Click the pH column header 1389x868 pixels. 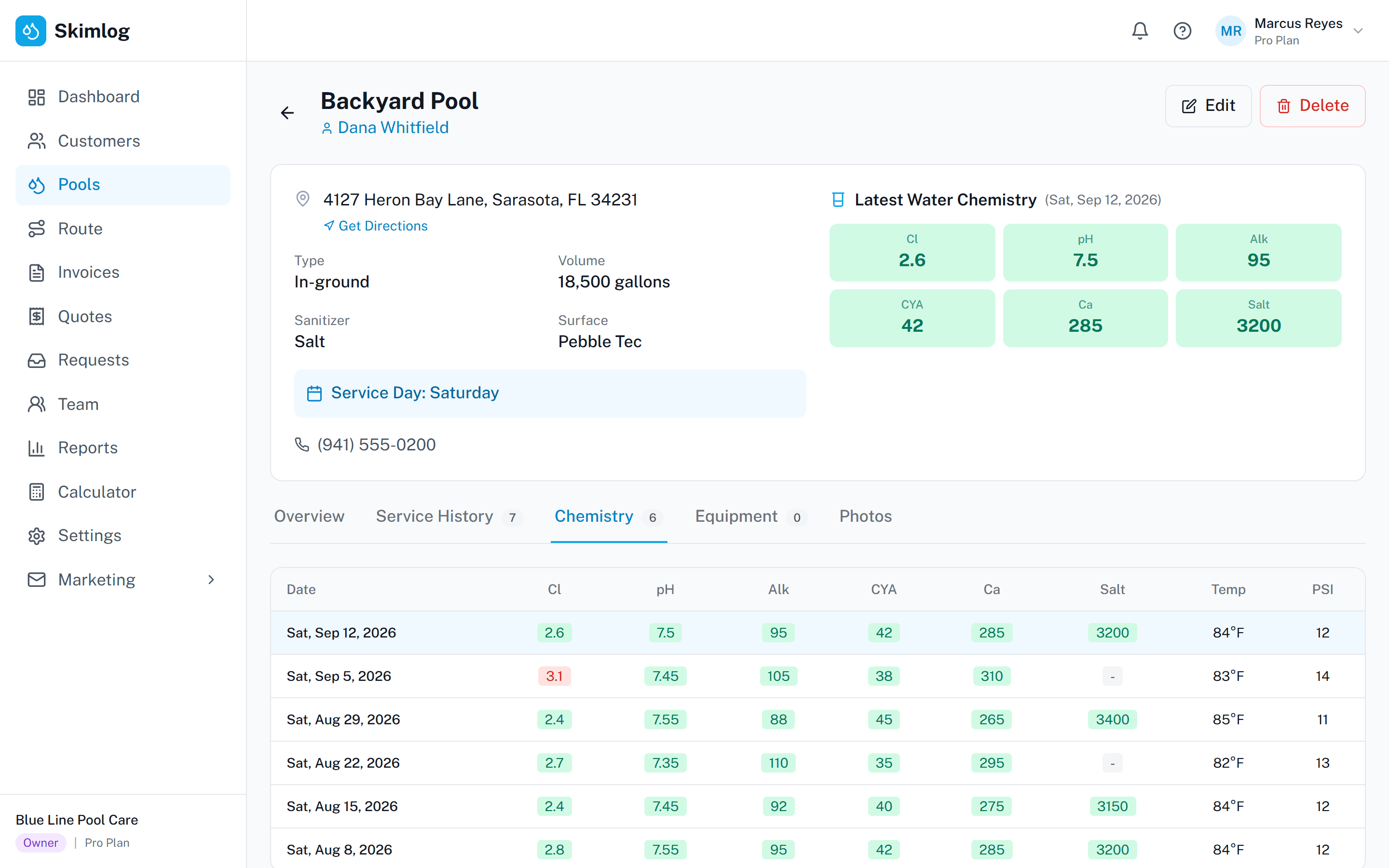click(x=665, y=590)
